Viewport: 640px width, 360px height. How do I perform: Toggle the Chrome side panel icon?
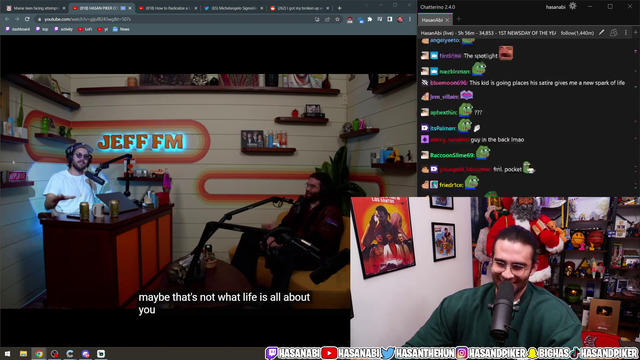coord(390,19)
